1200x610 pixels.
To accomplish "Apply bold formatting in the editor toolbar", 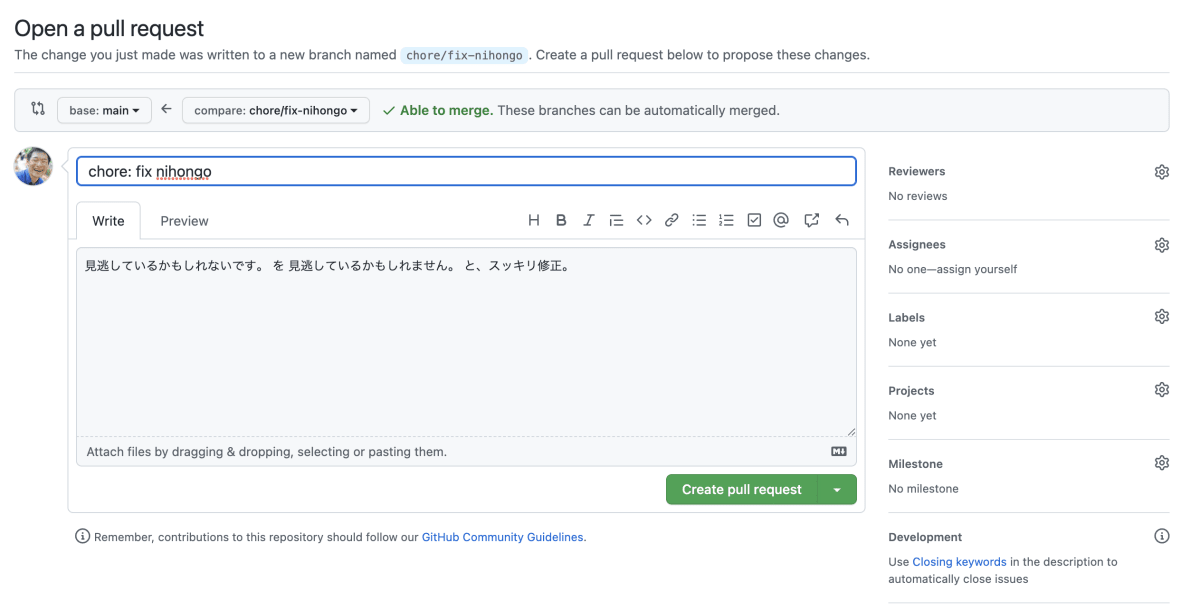I will pyautogui.click(x=561, y=220).
